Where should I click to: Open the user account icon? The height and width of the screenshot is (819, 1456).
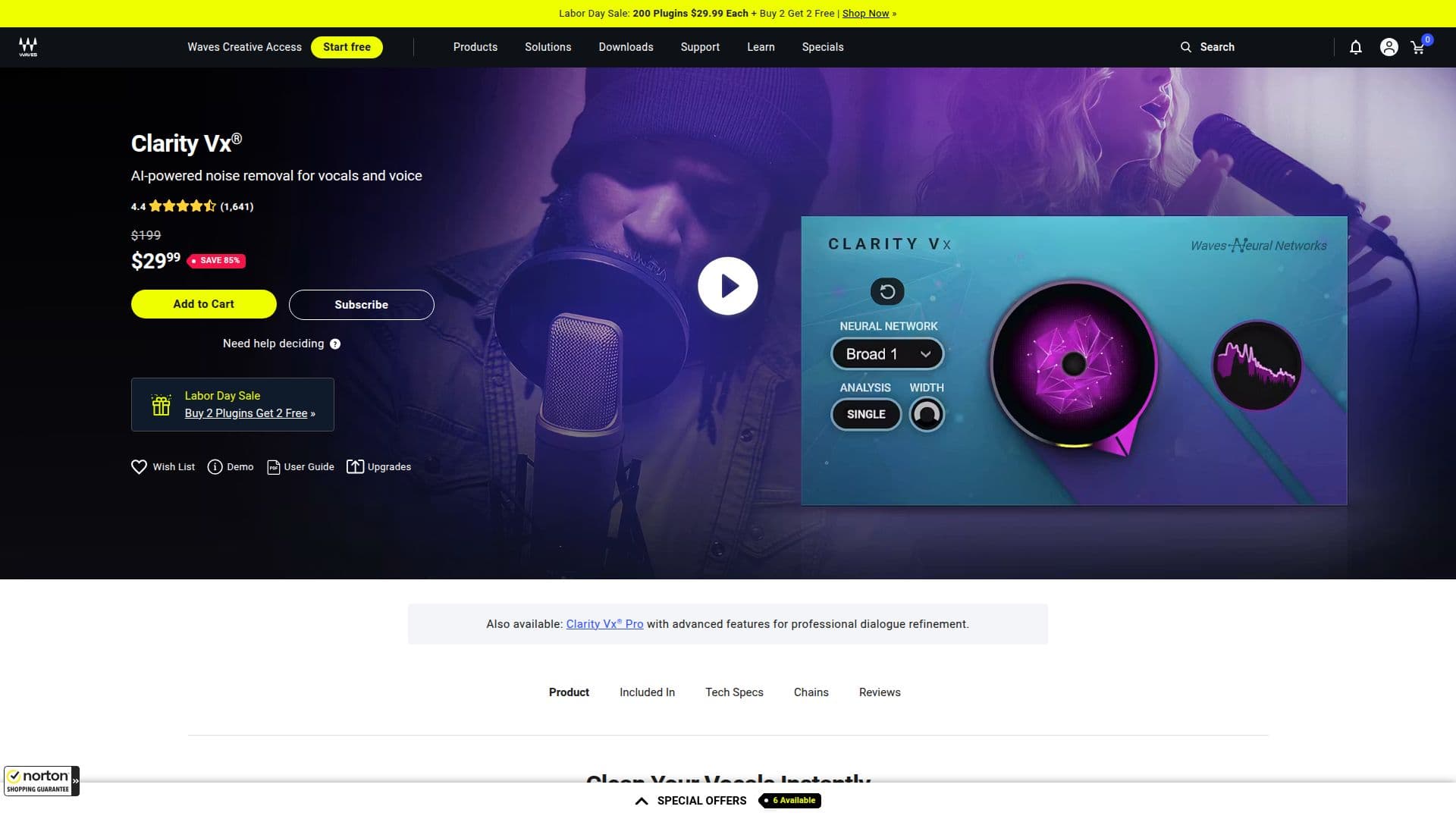click(x=1389, y=47)
